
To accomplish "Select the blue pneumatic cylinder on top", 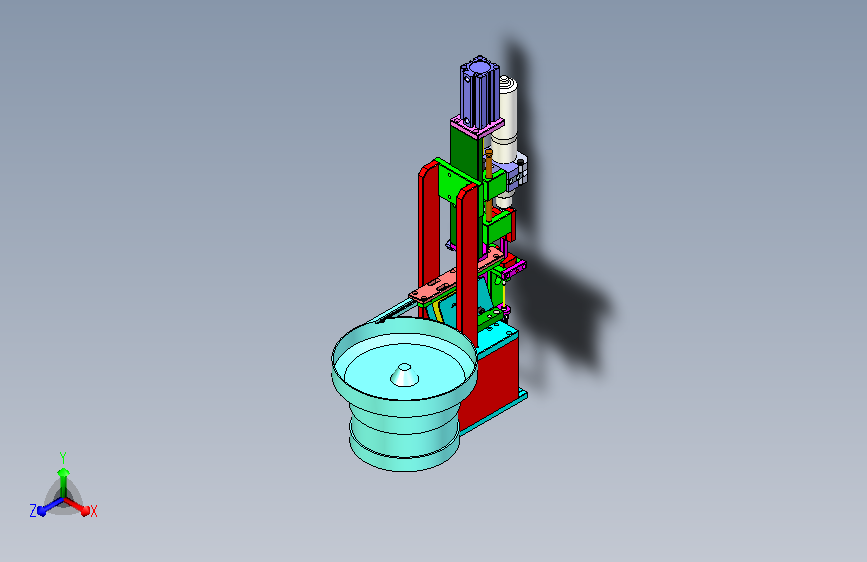I will coord(479,91).
